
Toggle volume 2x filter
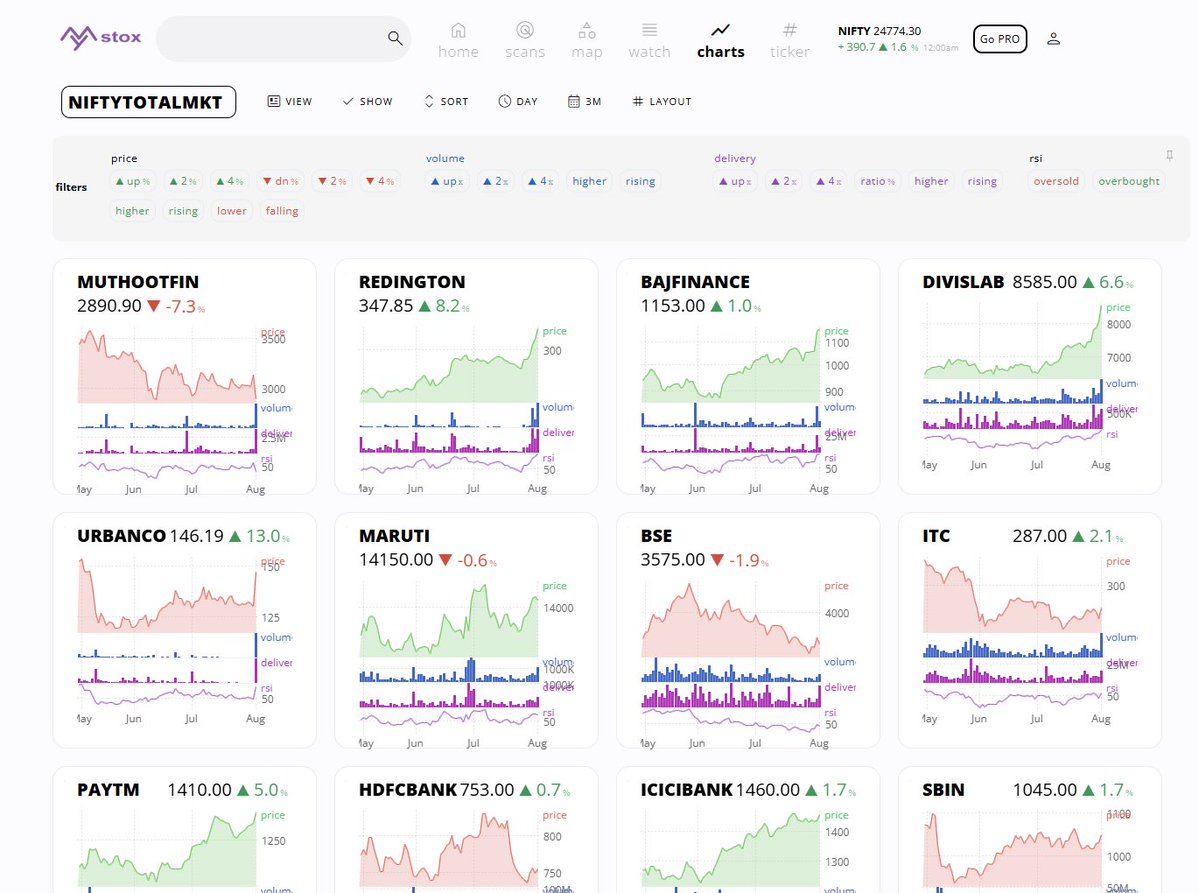496,181
